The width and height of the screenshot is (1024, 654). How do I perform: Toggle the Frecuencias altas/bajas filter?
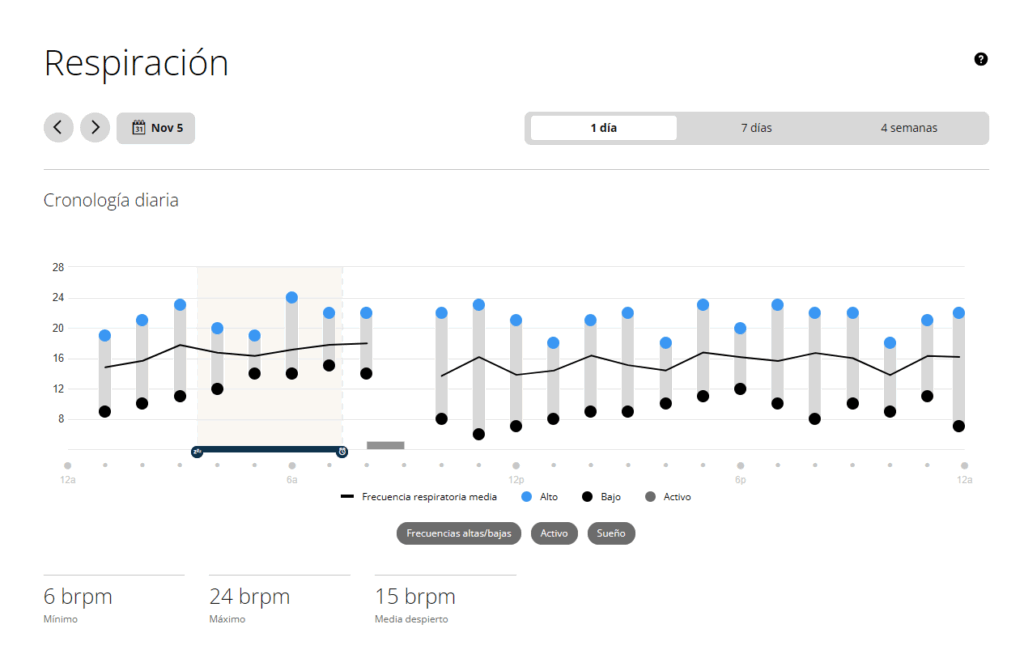pos(459,533)
